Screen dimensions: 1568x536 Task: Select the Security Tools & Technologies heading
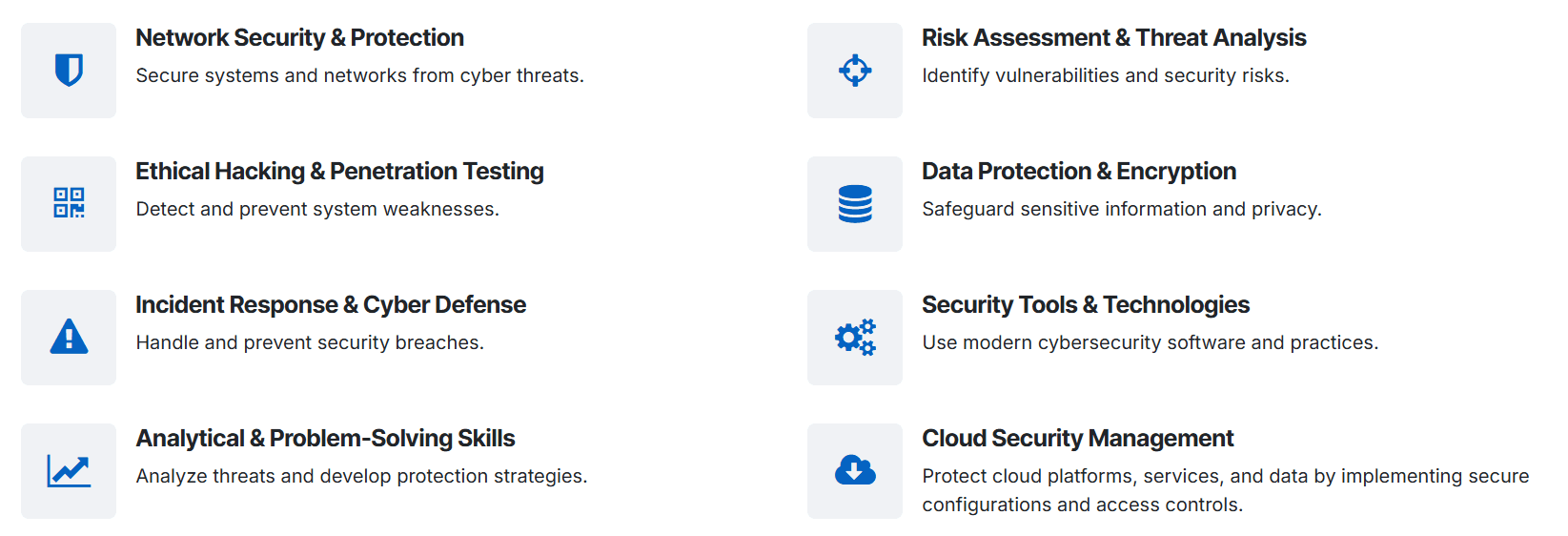pos(1085,305)
